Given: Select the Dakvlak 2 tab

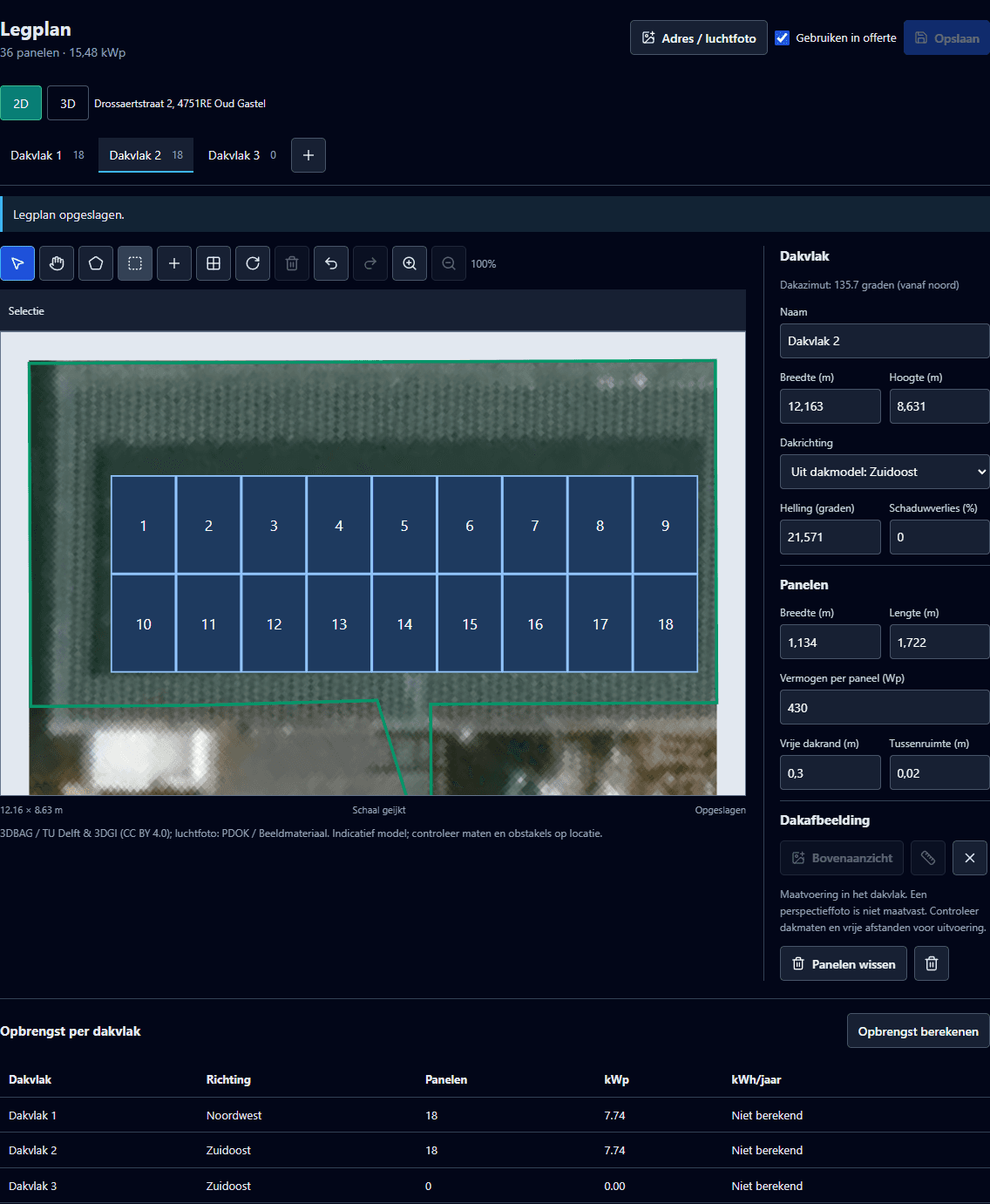Looking at the screenshot, I should pyautogui.click(x=146, y=155).
